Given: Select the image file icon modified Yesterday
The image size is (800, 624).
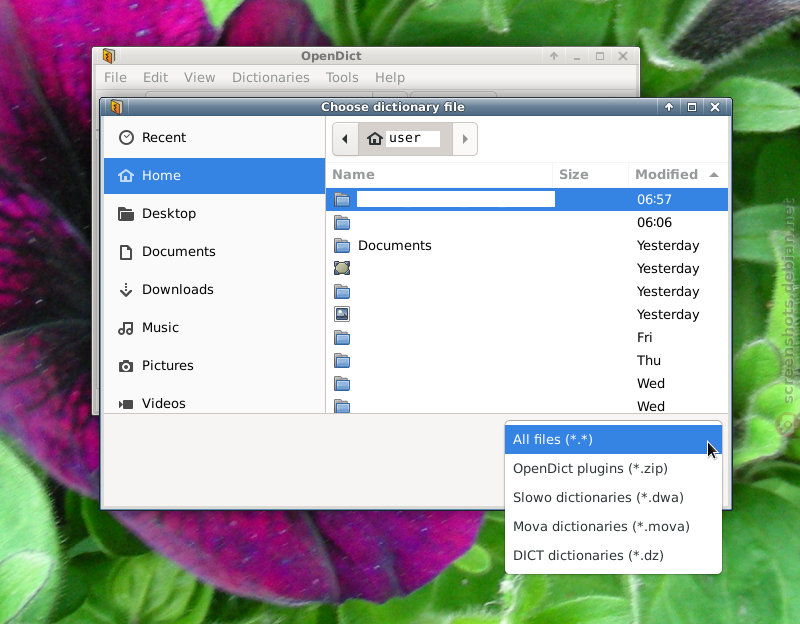Looking at the screenshot, I should pyautogui.click(x=342, y=314).
